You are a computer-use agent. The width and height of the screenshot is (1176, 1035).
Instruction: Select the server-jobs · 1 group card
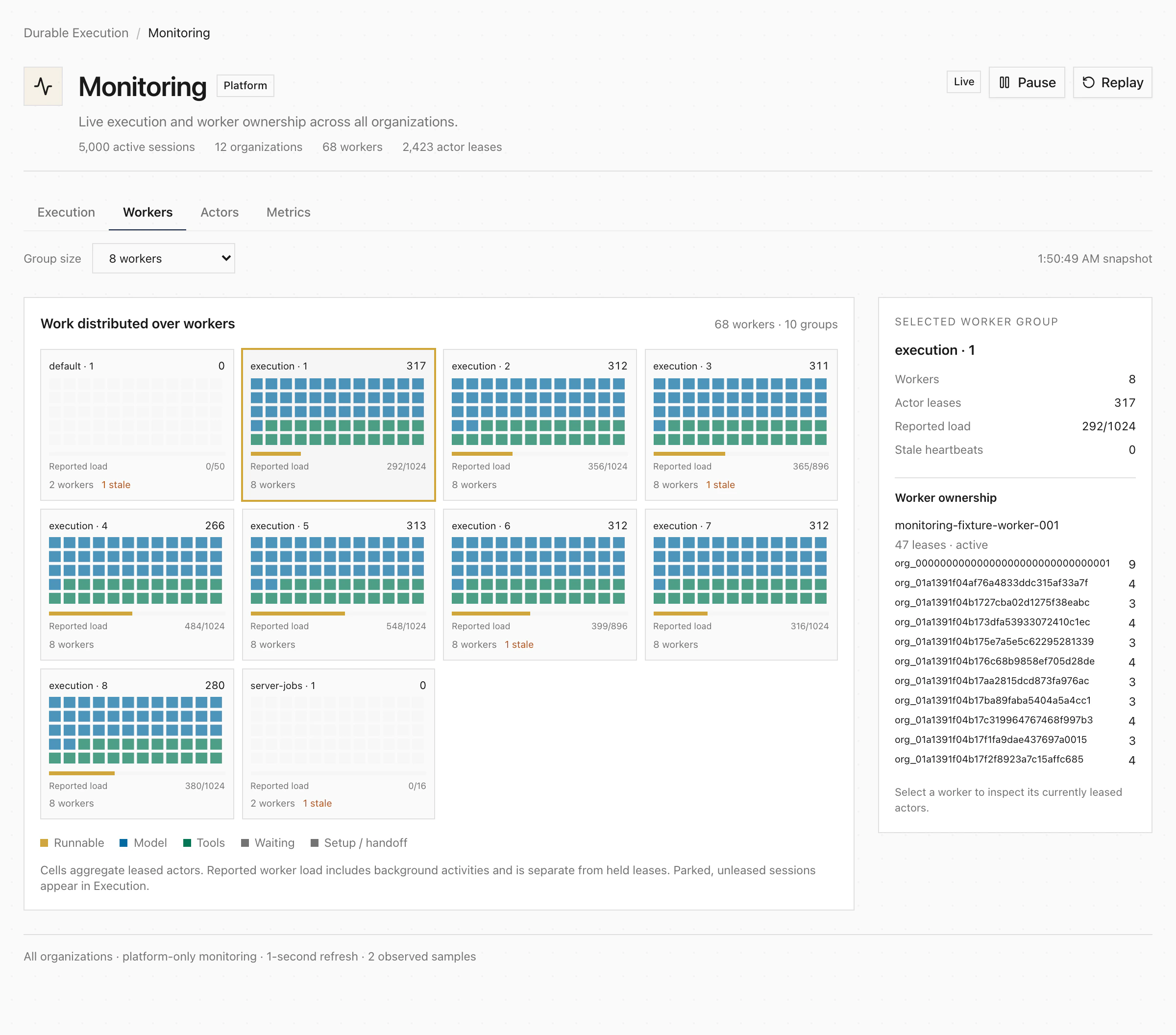[338, 744]
